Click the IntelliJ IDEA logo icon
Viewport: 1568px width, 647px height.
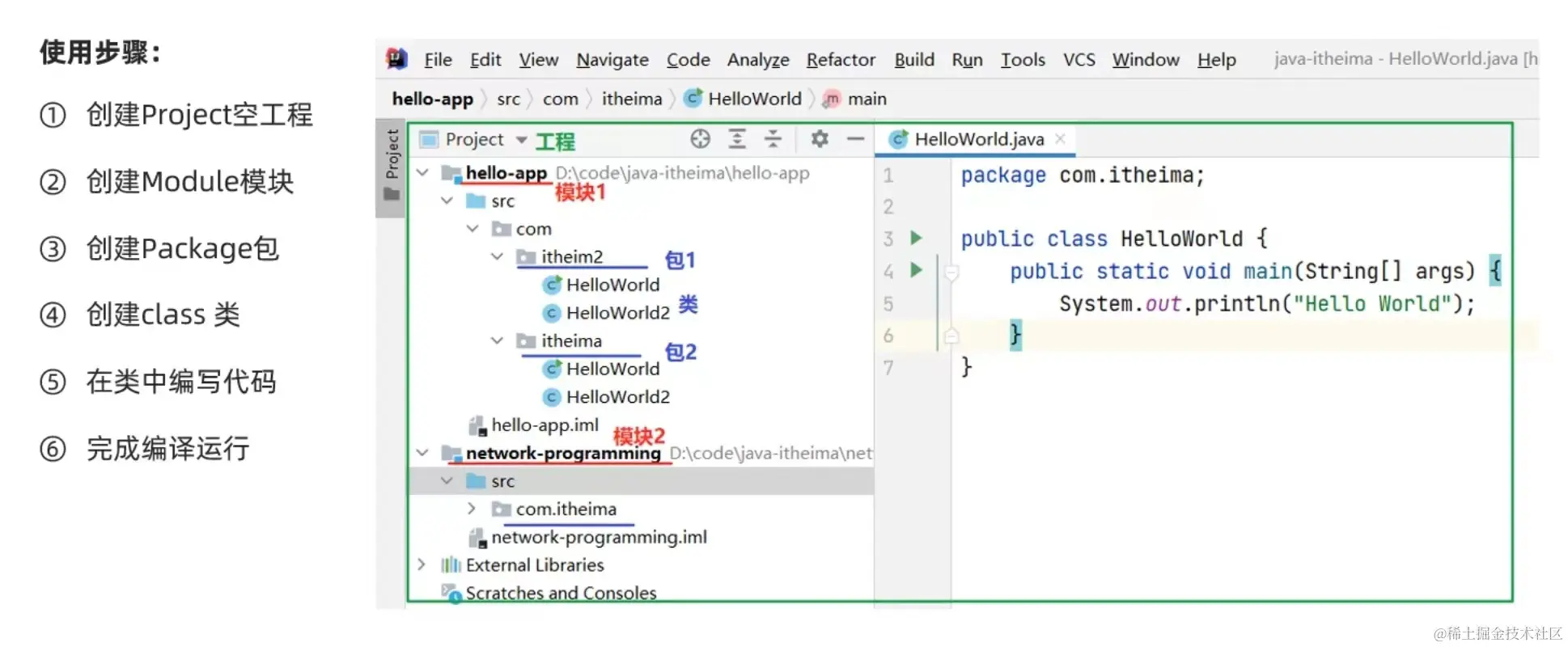click(396, 58)
